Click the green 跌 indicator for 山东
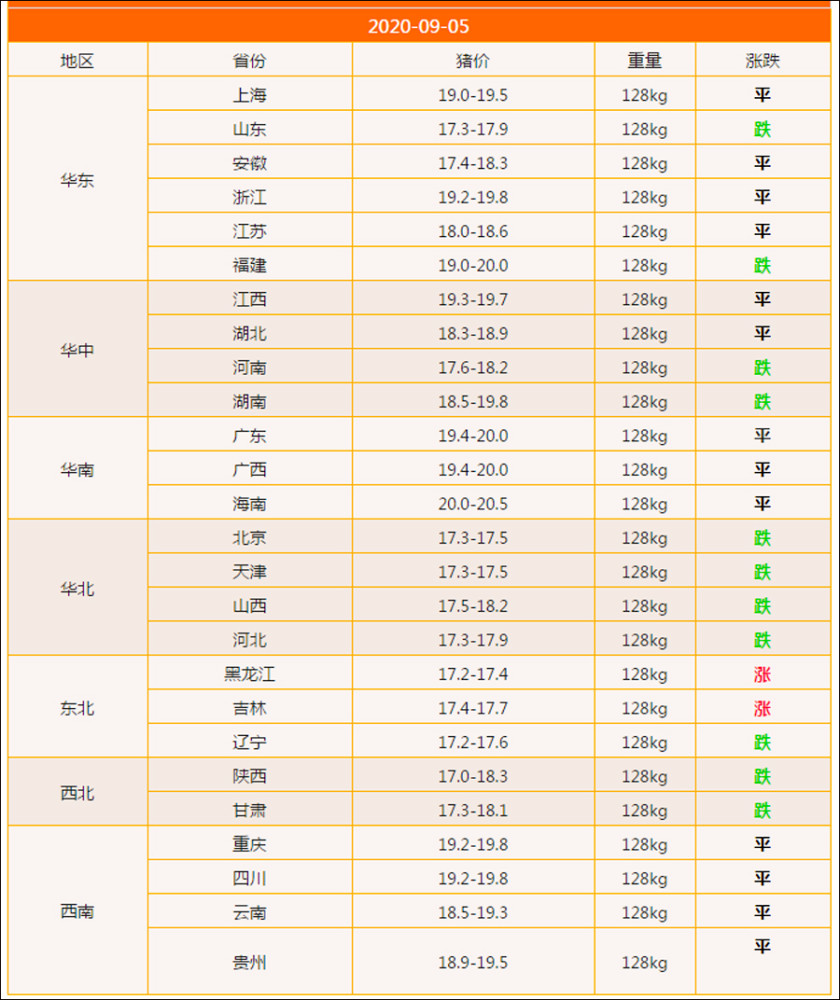The width and height of the screenshot is (840, 1000). (x=762, y=130)
